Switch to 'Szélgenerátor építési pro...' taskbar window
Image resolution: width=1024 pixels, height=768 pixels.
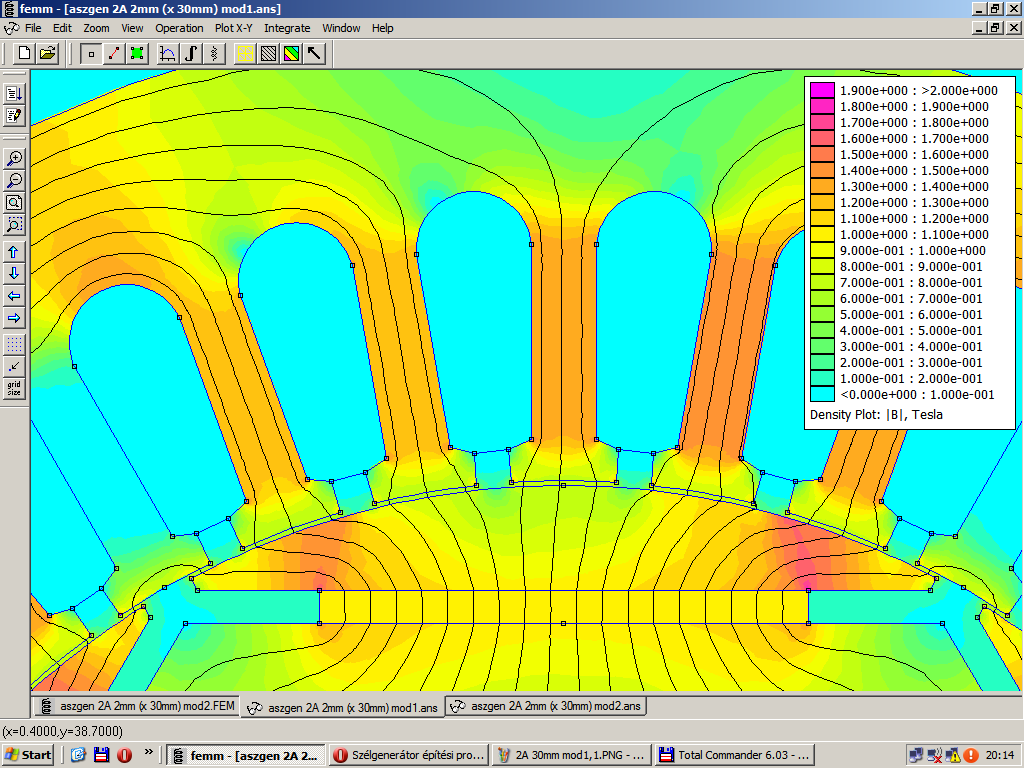408,755
